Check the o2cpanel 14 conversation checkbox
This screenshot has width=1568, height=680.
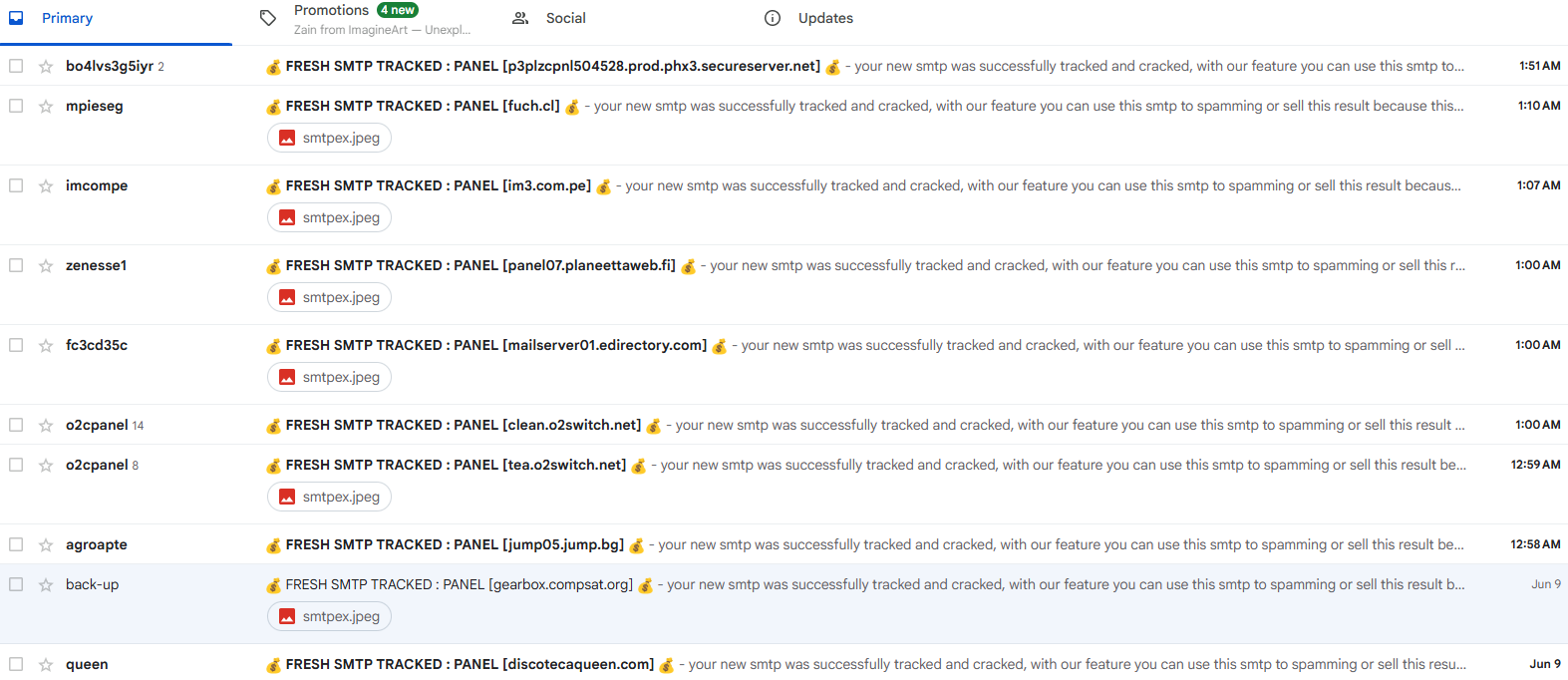click(x=16, y=425)
